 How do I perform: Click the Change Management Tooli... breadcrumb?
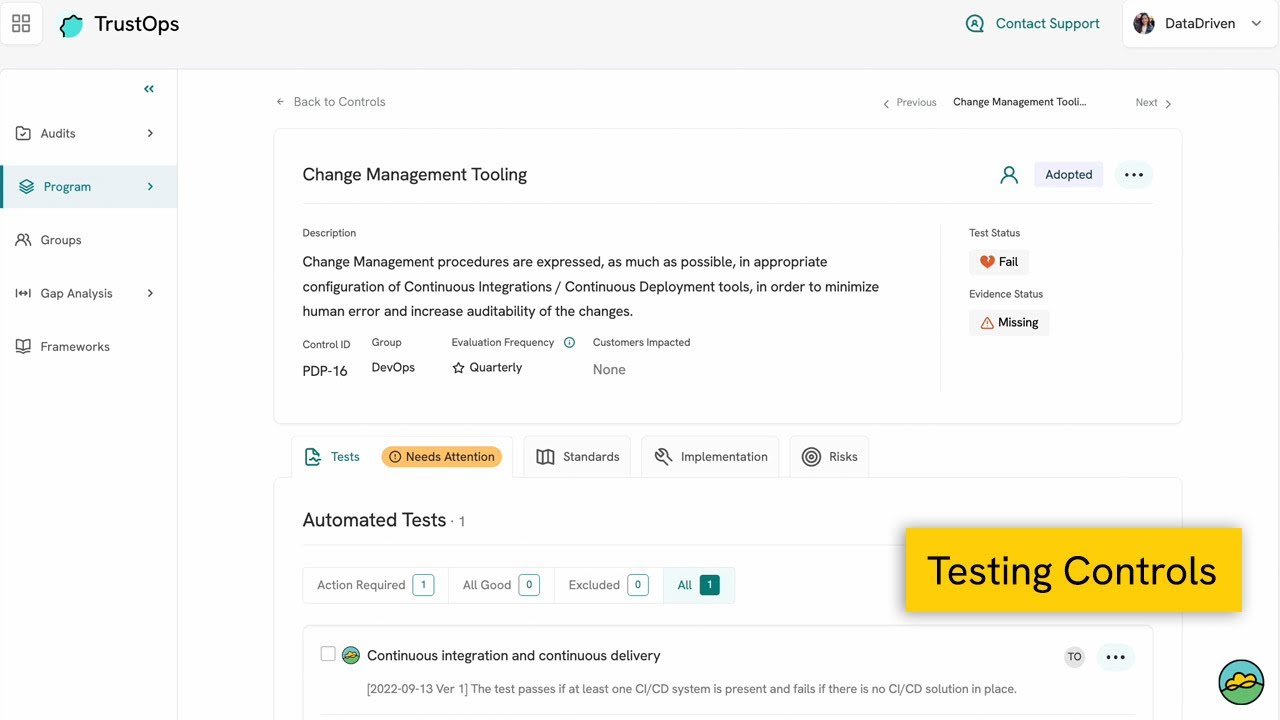[x=1019, y=102]
